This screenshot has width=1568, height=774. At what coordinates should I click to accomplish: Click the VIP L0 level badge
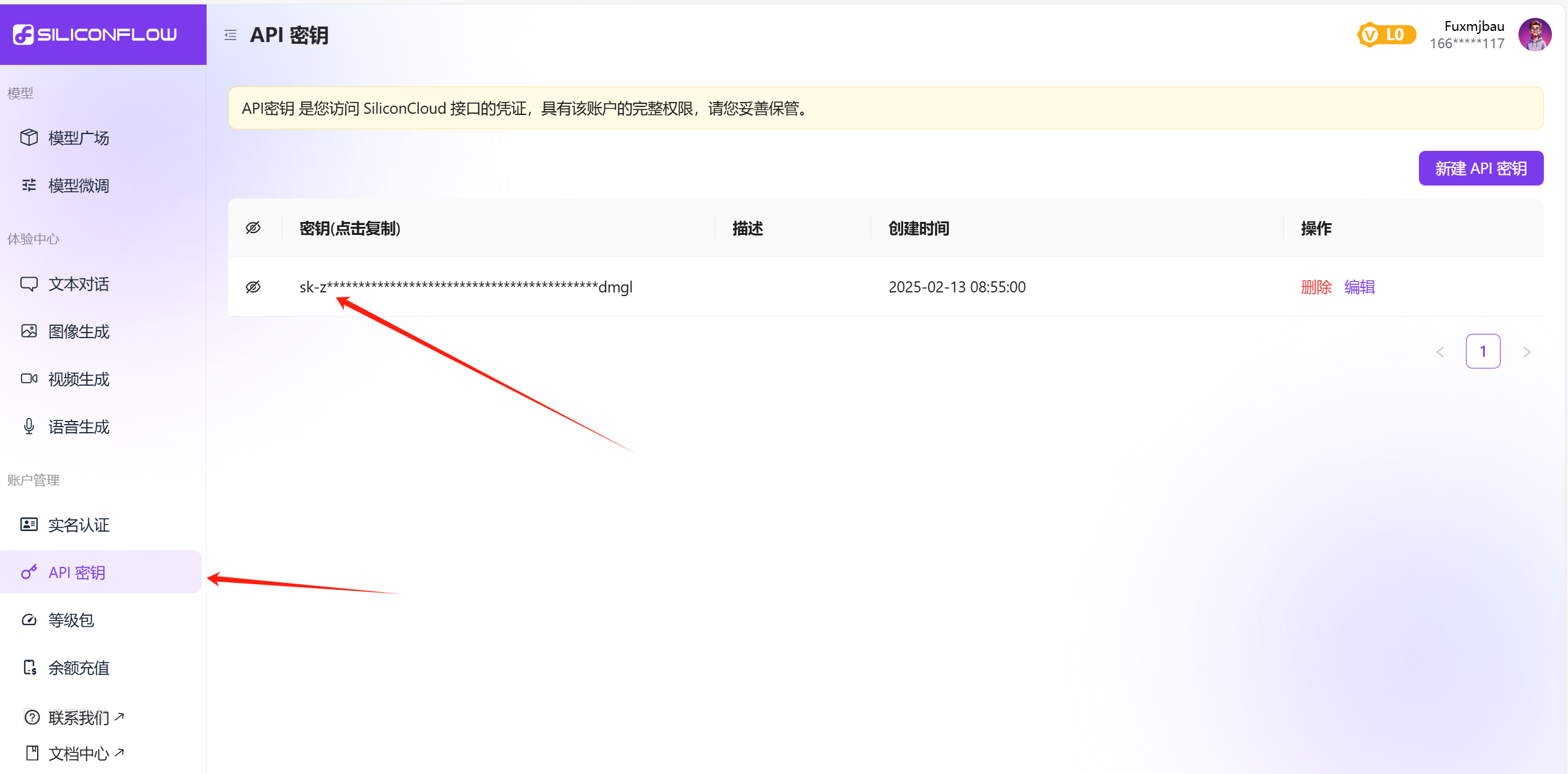[1386, 35]
